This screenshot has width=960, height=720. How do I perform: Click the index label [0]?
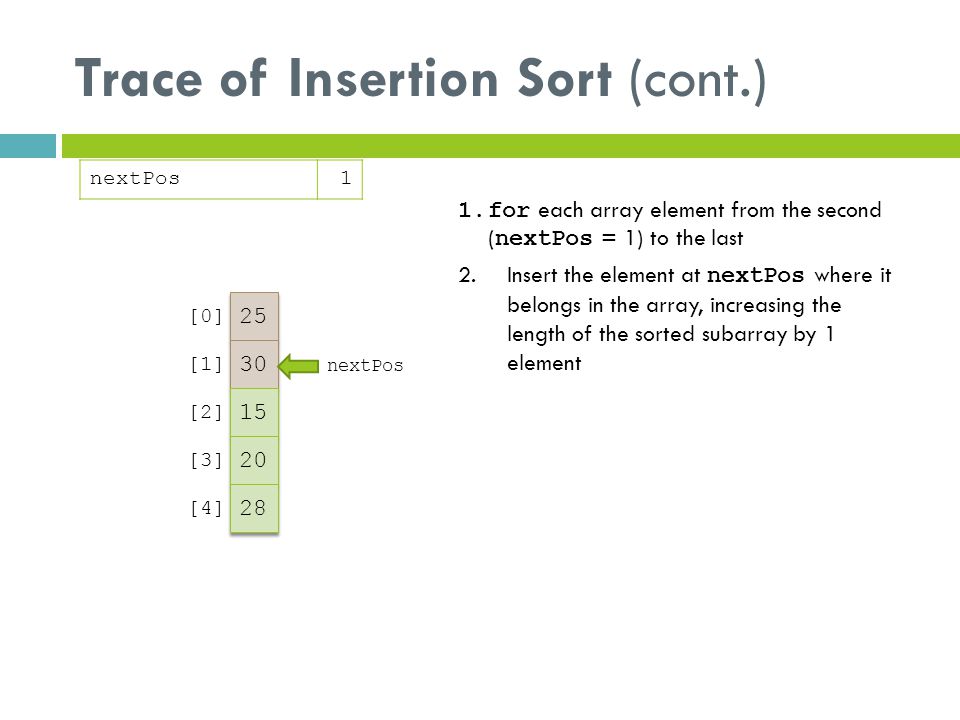click(x=206, y=317)
